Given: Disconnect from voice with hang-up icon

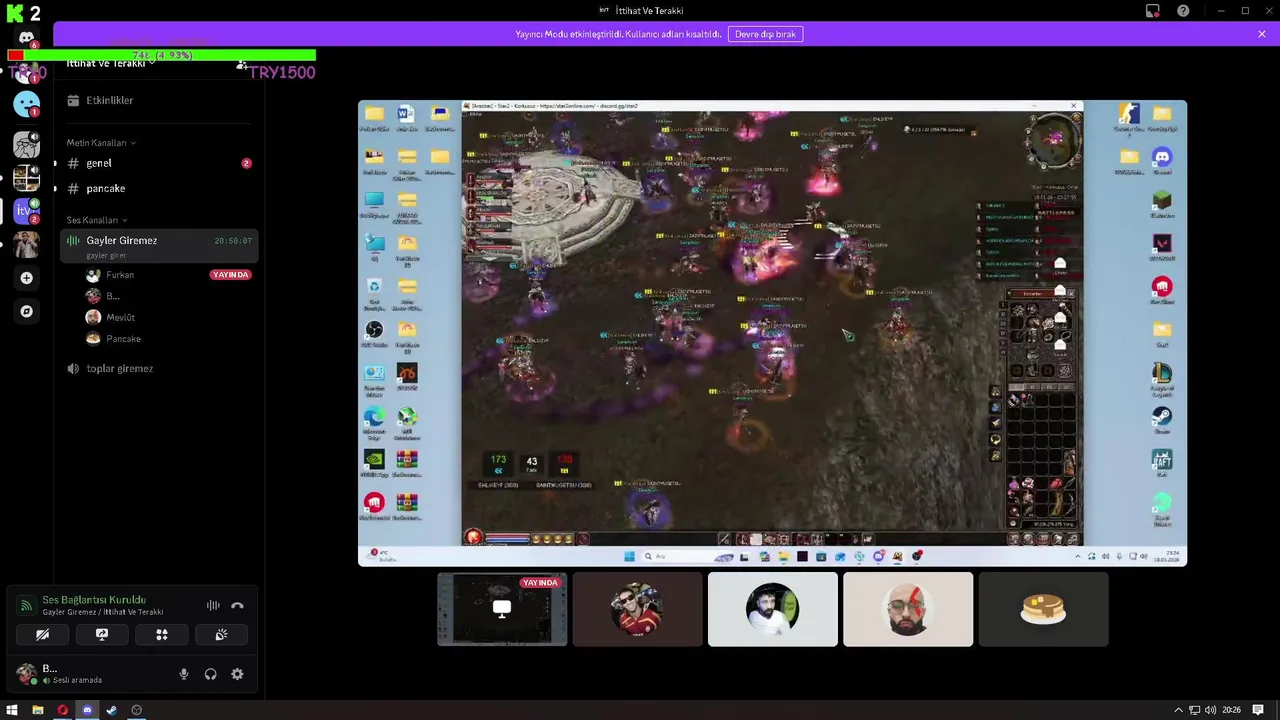Looking at the screenshot, I should 237,605.
